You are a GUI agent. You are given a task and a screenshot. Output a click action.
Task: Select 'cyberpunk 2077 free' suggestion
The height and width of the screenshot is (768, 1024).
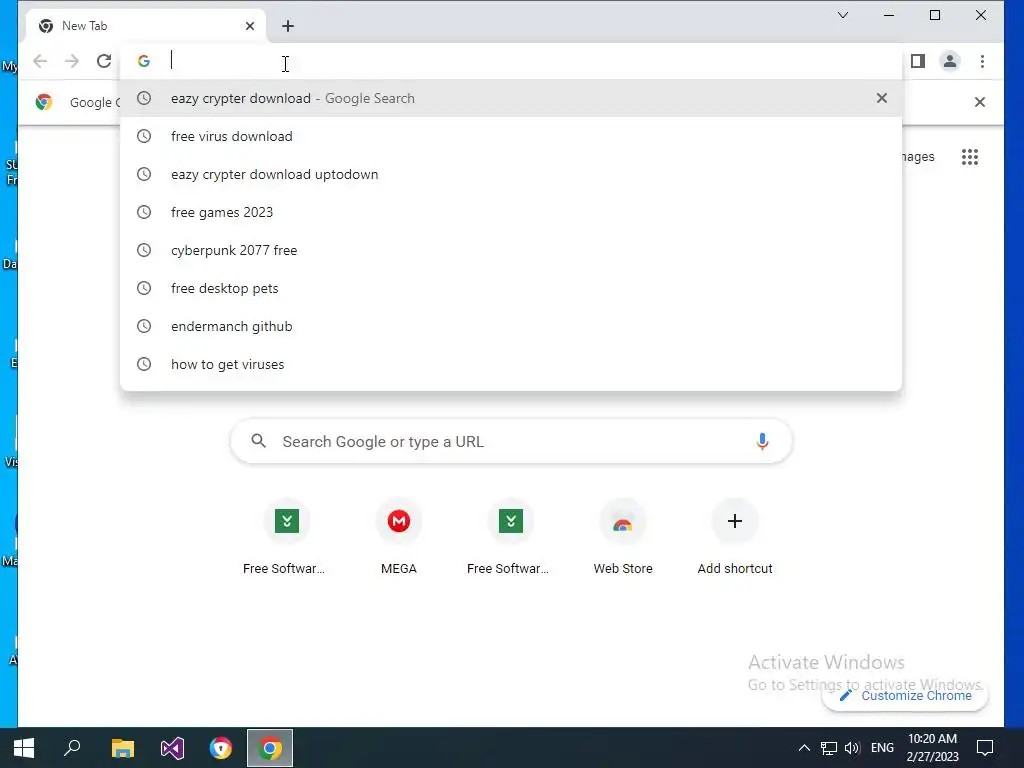click(x=511, y=250)
